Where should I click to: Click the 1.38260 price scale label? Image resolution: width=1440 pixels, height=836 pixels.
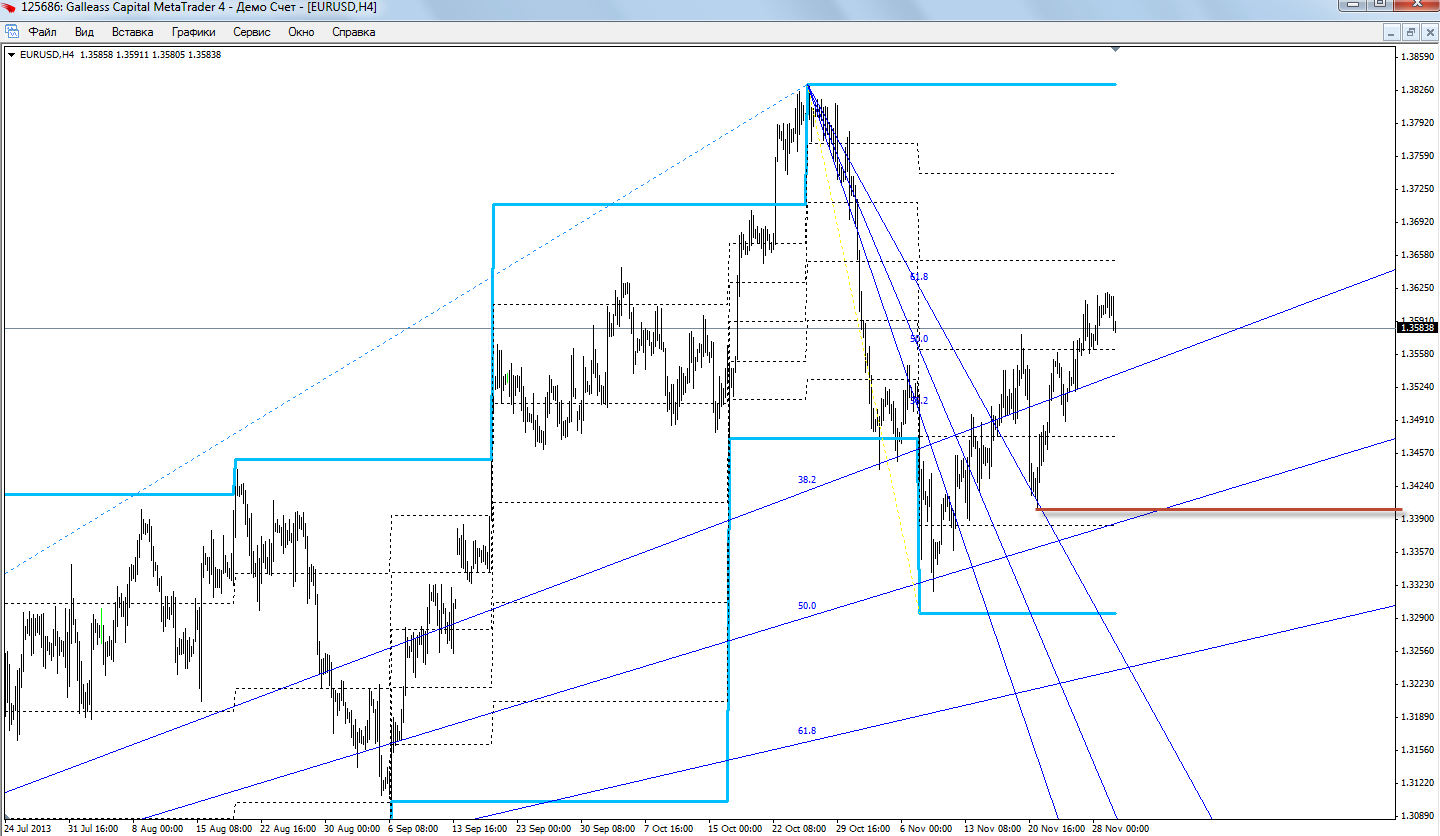[x=1418, y=90]
